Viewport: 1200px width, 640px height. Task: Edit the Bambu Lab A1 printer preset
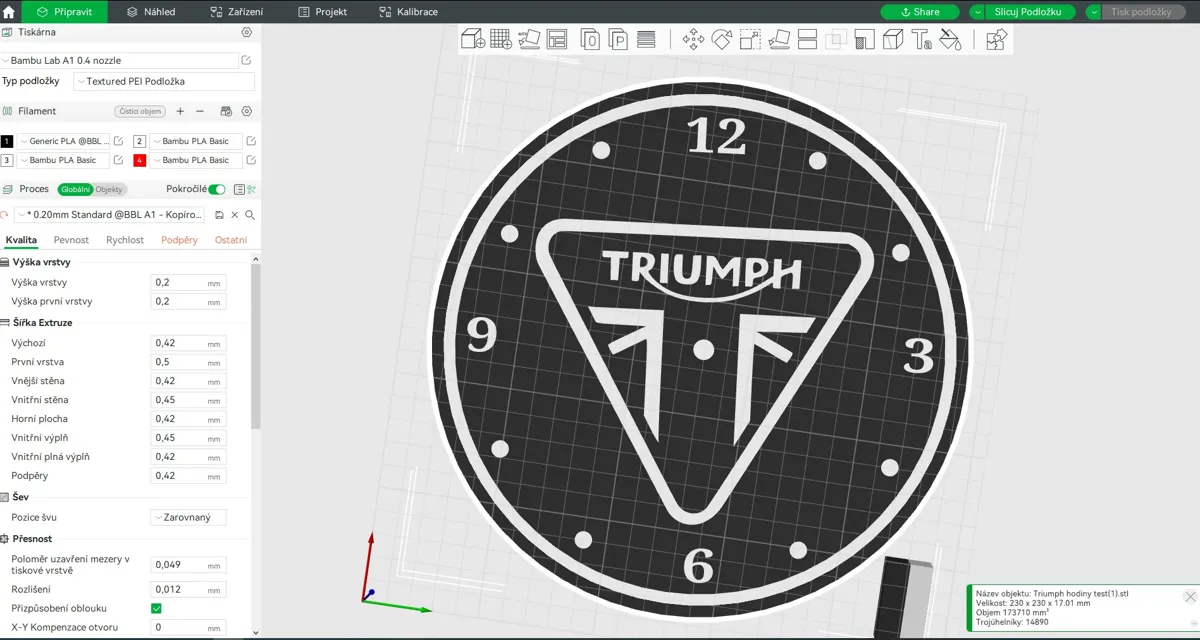(x=247, y=61)
